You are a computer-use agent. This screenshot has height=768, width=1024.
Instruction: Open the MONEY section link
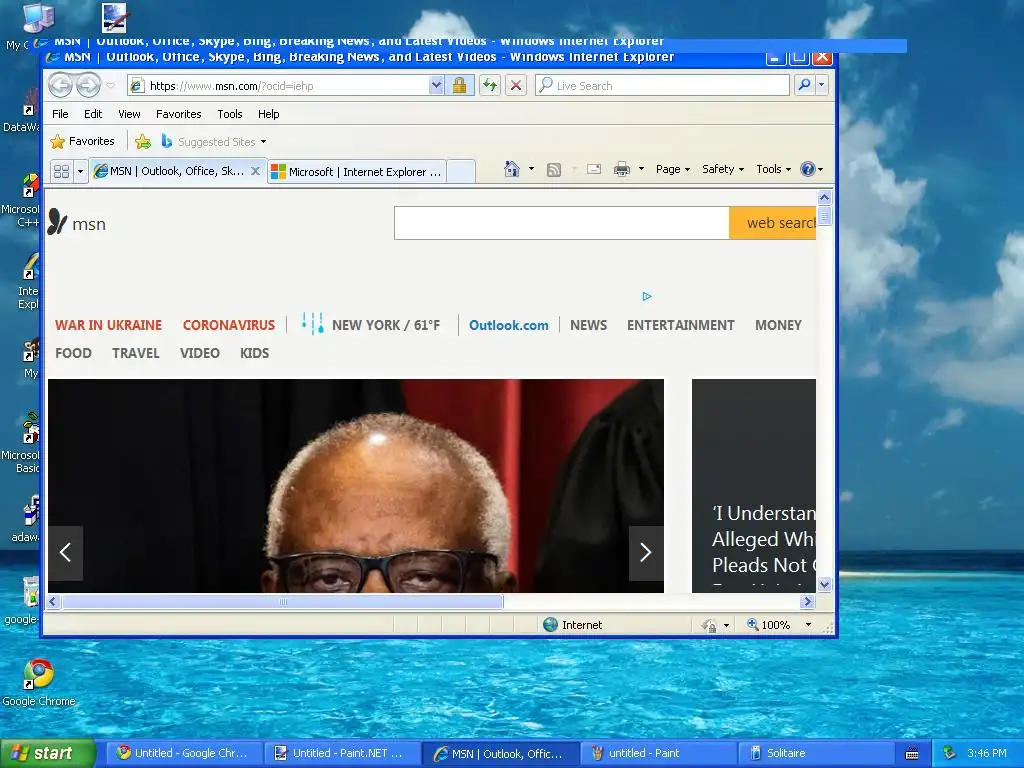[x=778, y=325]
